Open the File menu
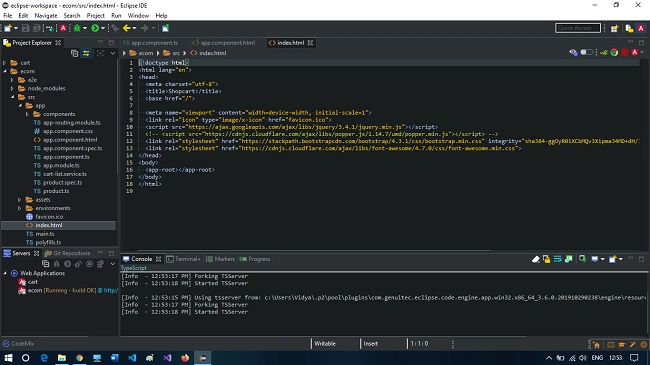This screenshot has width=650, height=365. (7, 16)
